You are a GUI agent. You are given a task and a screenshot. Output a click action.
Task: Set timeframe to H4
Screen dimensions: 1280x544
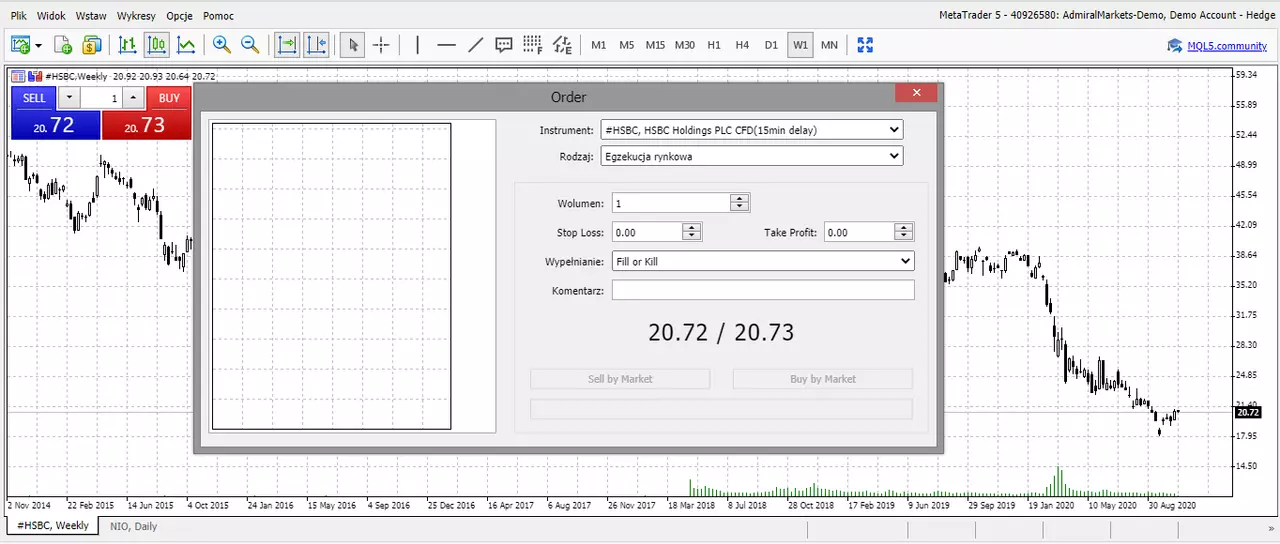pos(742,45)
